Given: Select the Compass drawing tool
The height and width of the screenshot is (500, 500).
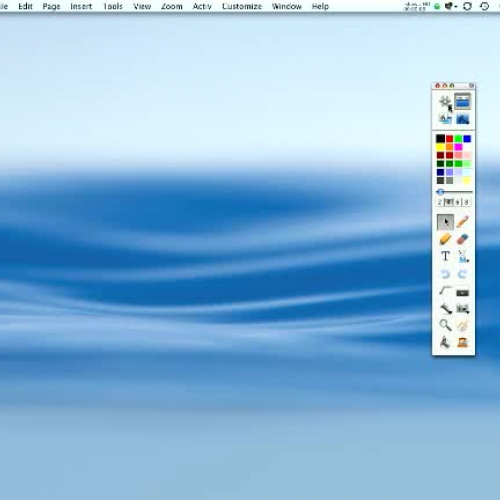Looking at the screenshot, I should (445, 342).
